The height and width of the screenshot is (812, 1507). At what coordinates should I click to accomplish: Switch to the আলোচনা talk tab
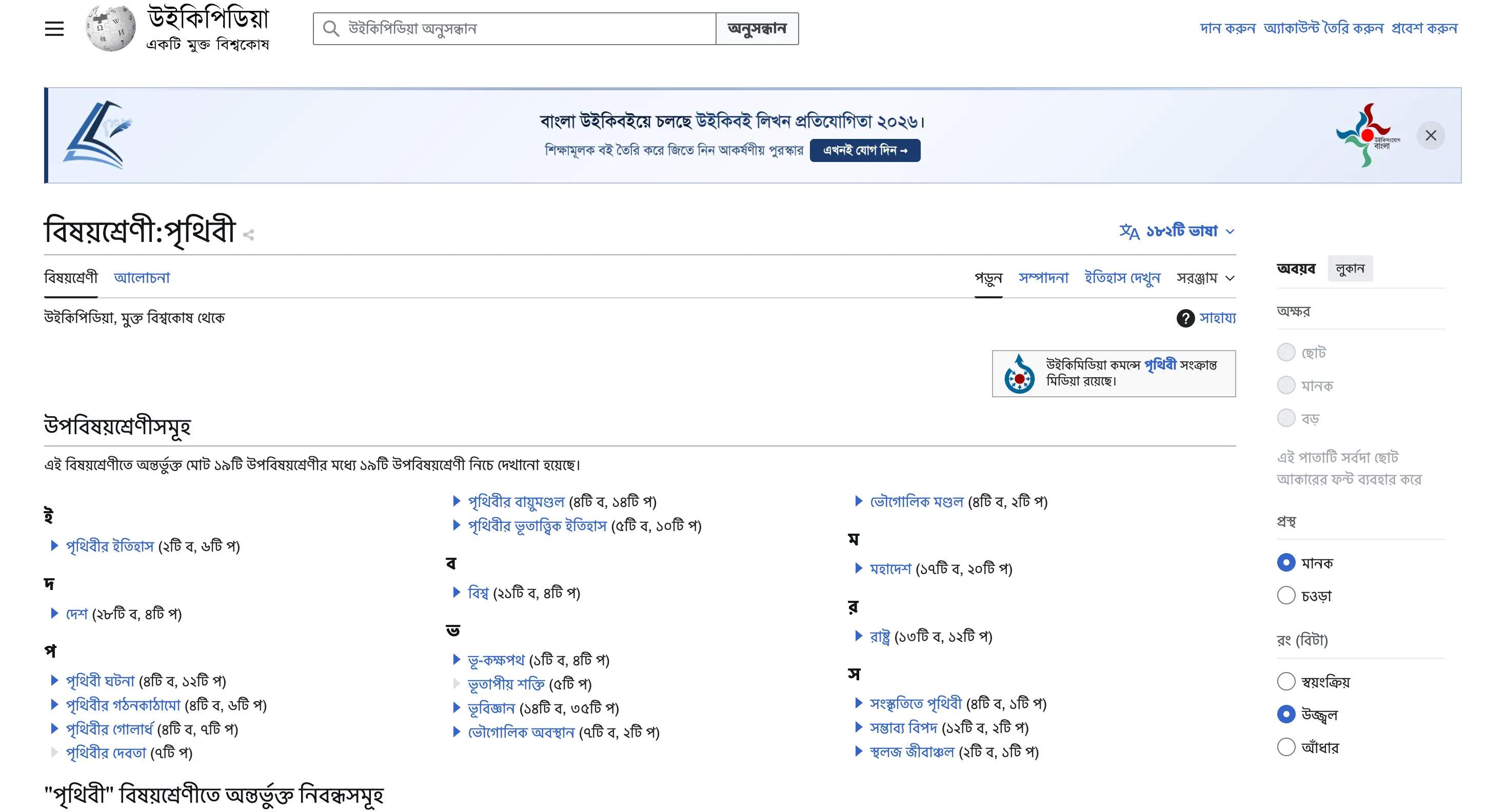(x=142, y=278)
